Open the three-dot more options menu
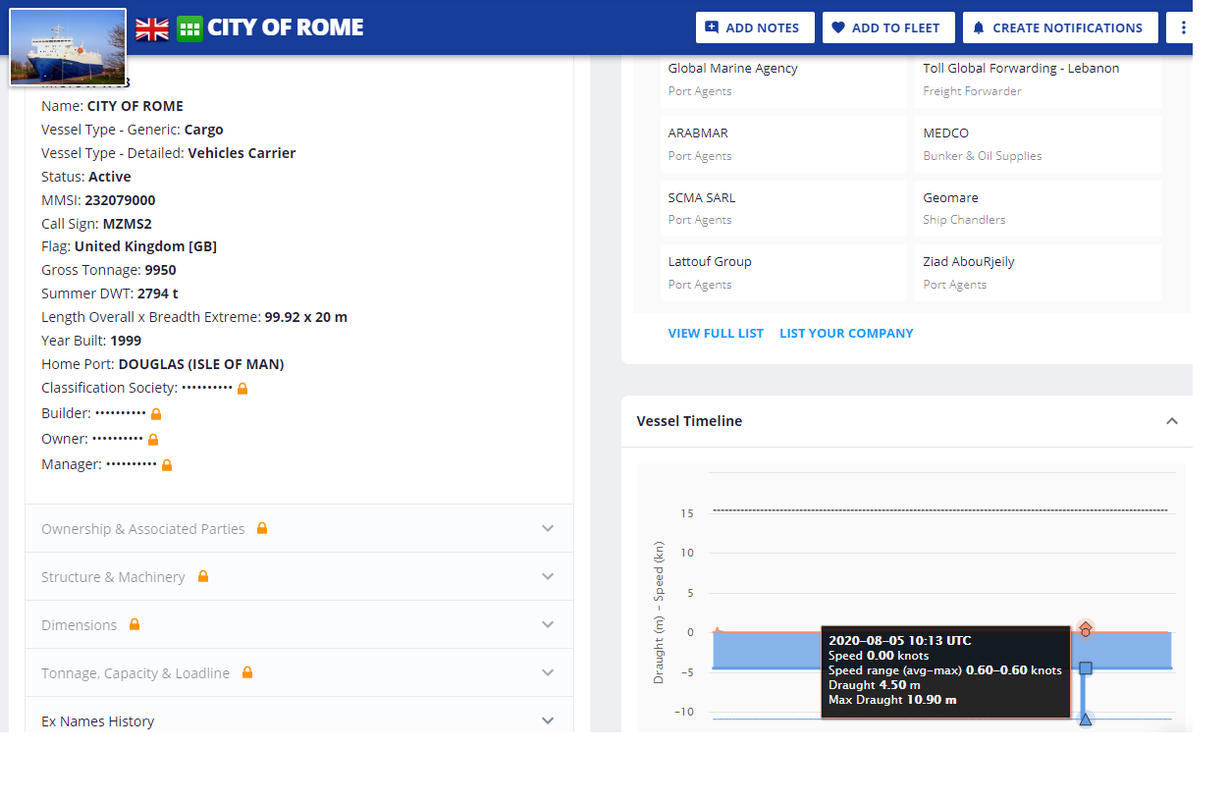The width and height of the screenshot is (1231, 800). [x=1183, y=28]
